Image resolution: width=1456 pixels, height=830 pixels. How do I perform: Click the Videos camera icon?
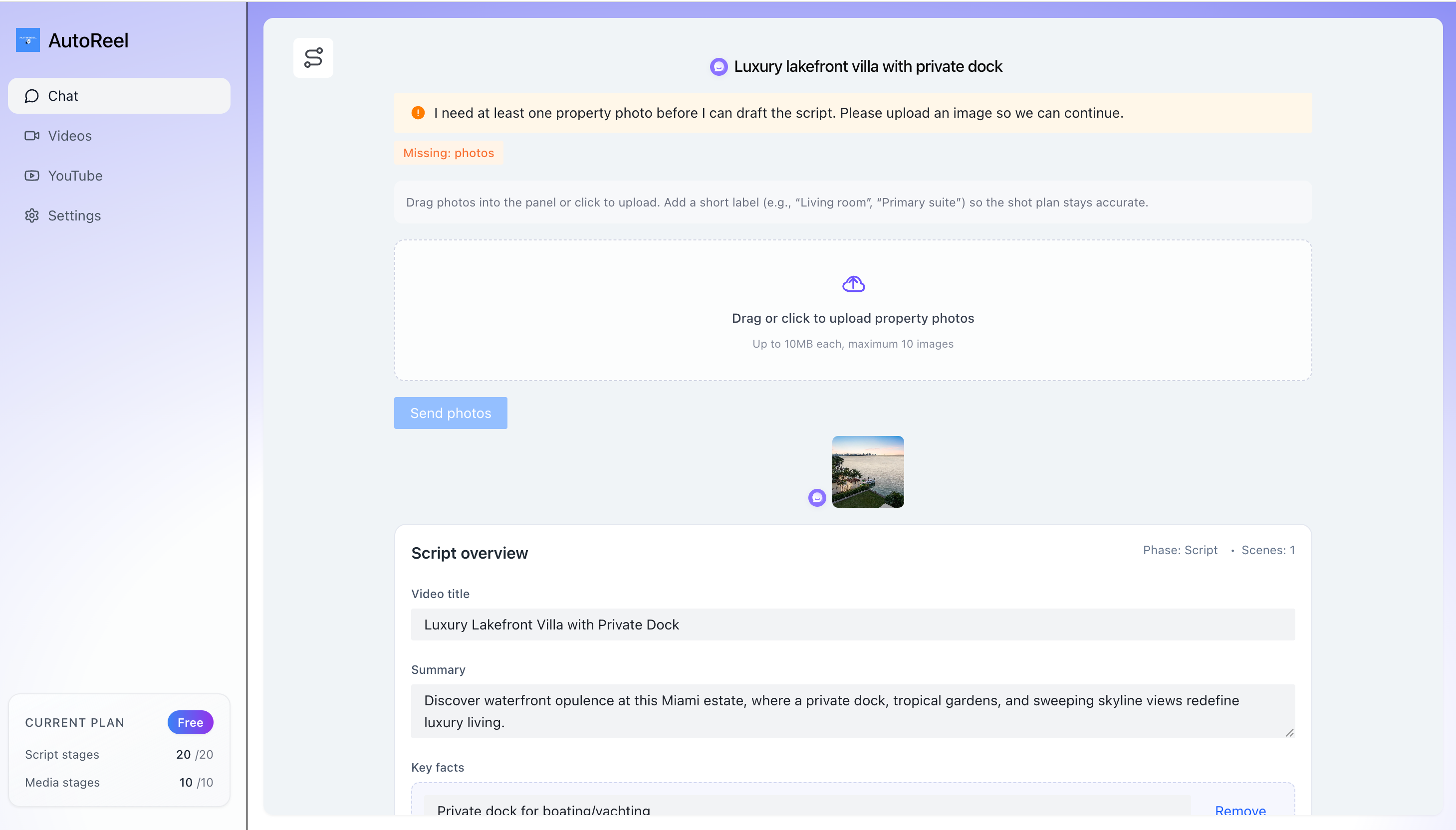pyautogui.click(x=32, y=136)
